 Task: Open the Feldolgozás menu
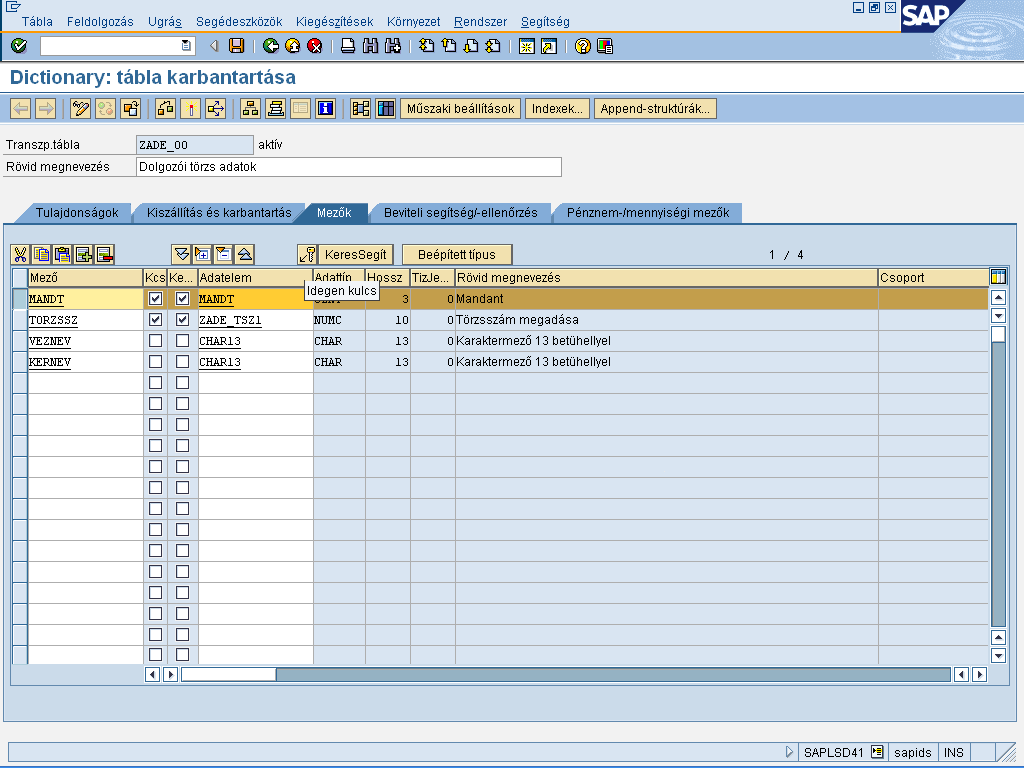[x=100, y=22]
